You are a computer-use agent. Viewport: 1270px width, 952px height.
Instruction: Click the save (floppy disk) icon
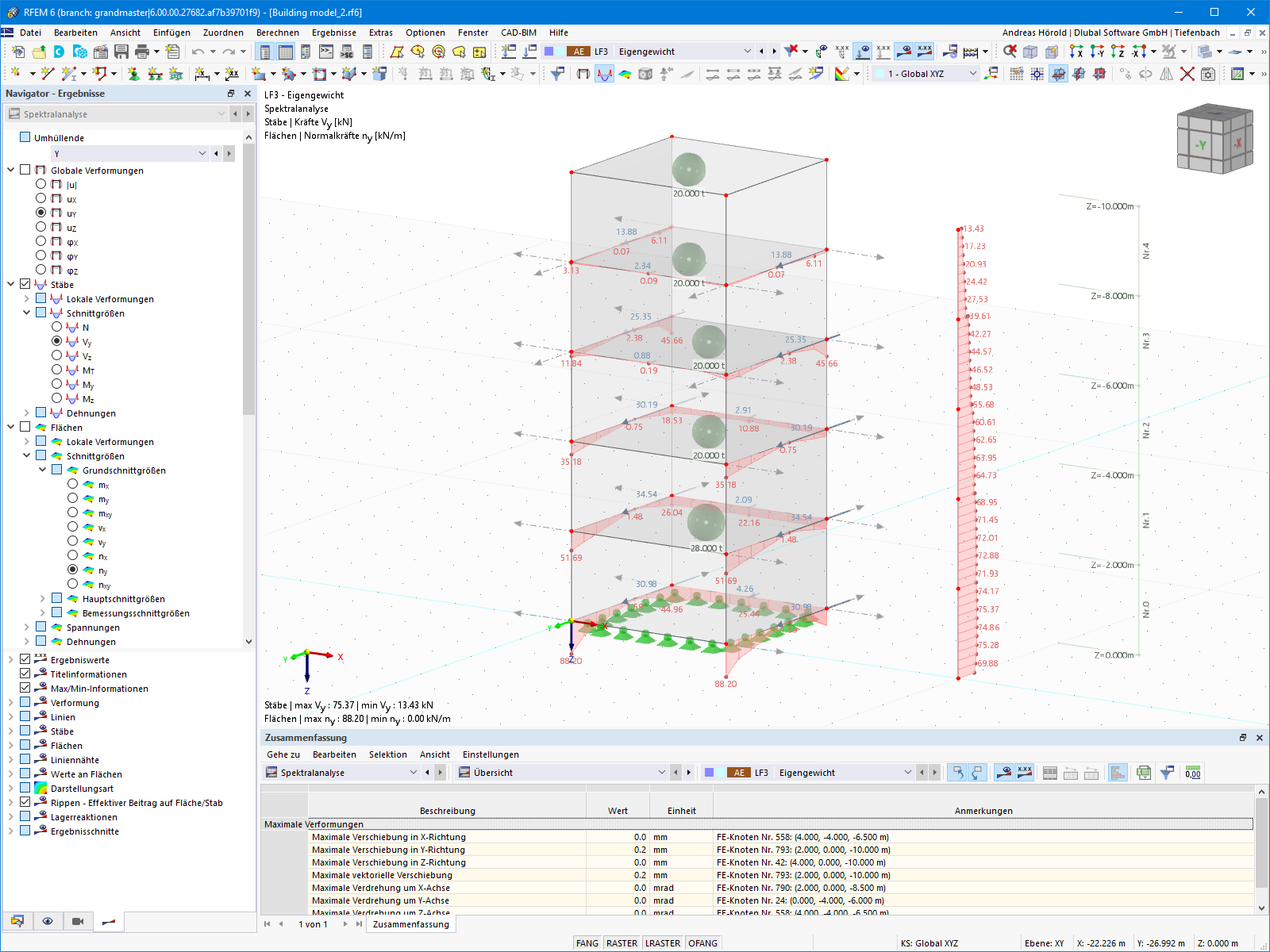(x=121, y=52)
